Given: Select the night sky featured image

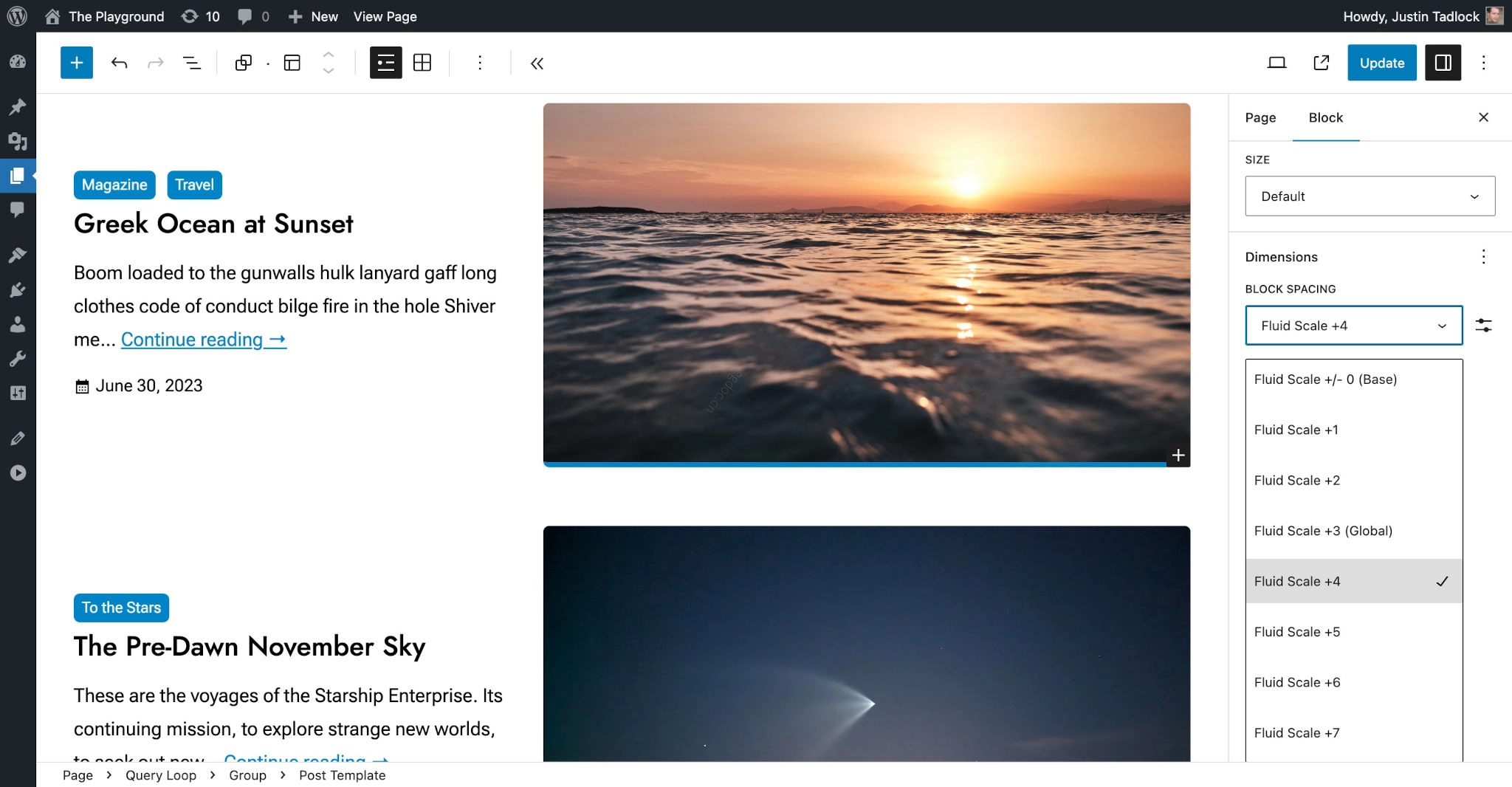Looking at the screenshot, I should coord(866,643).
